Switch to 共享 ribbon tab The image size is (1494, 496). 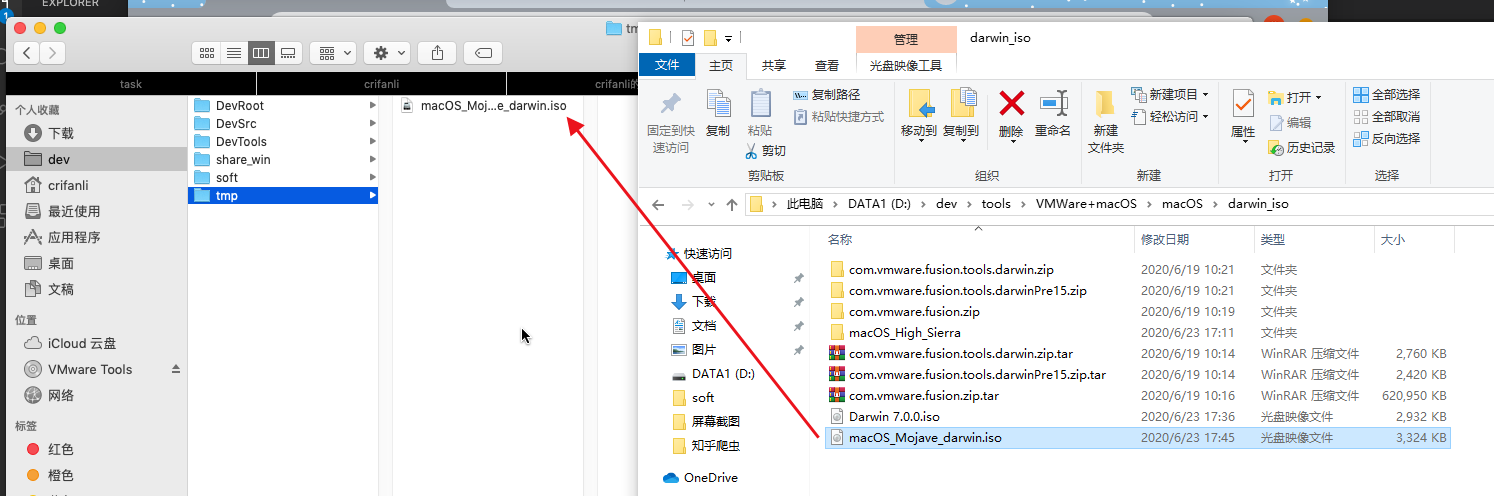click(x=773, y=65)
